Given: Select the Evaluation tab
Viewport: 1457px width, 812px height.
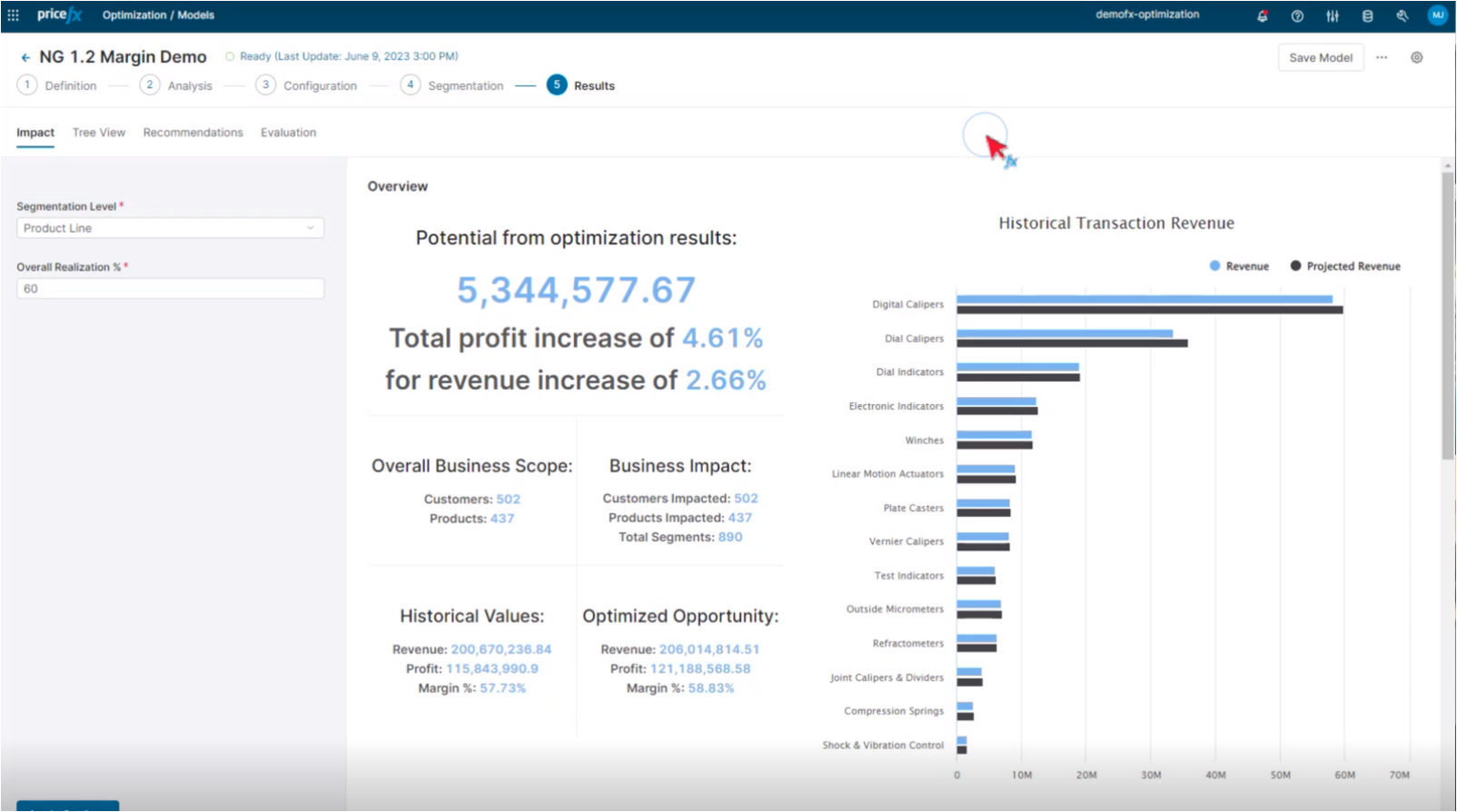Looking at the screenshot, I should [288, 133].
